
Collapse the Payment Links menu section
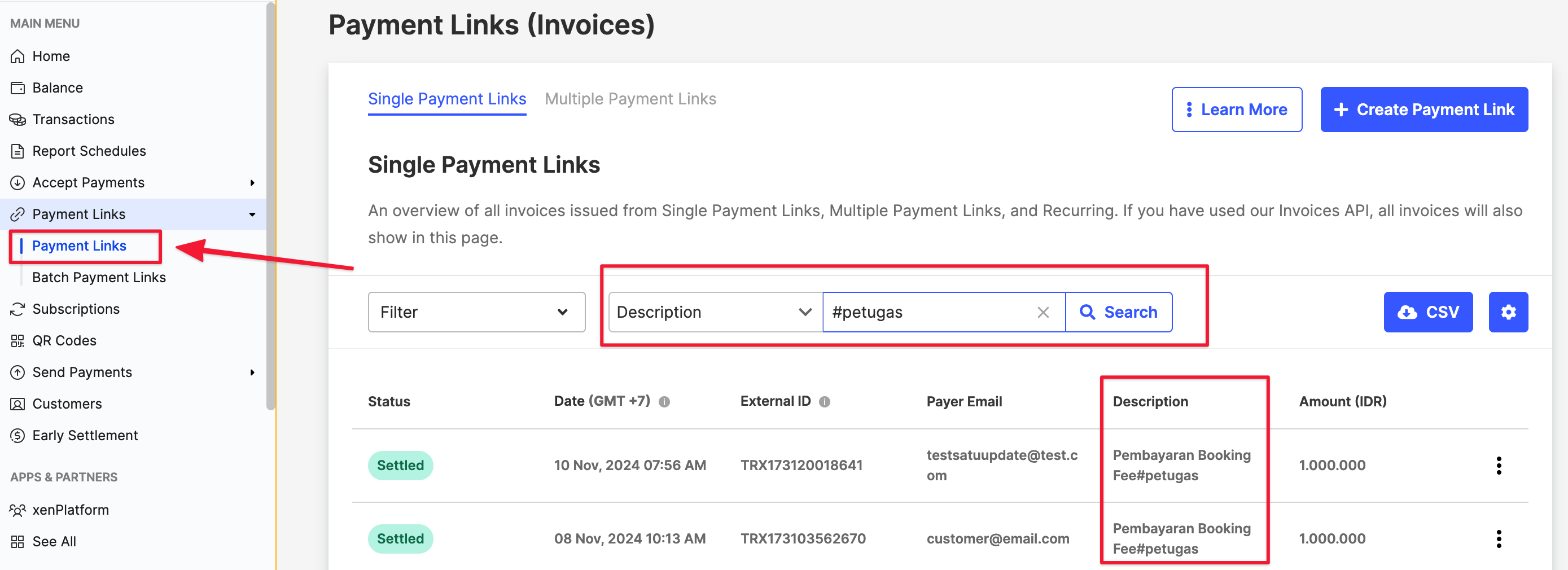(x=252, y=214)
